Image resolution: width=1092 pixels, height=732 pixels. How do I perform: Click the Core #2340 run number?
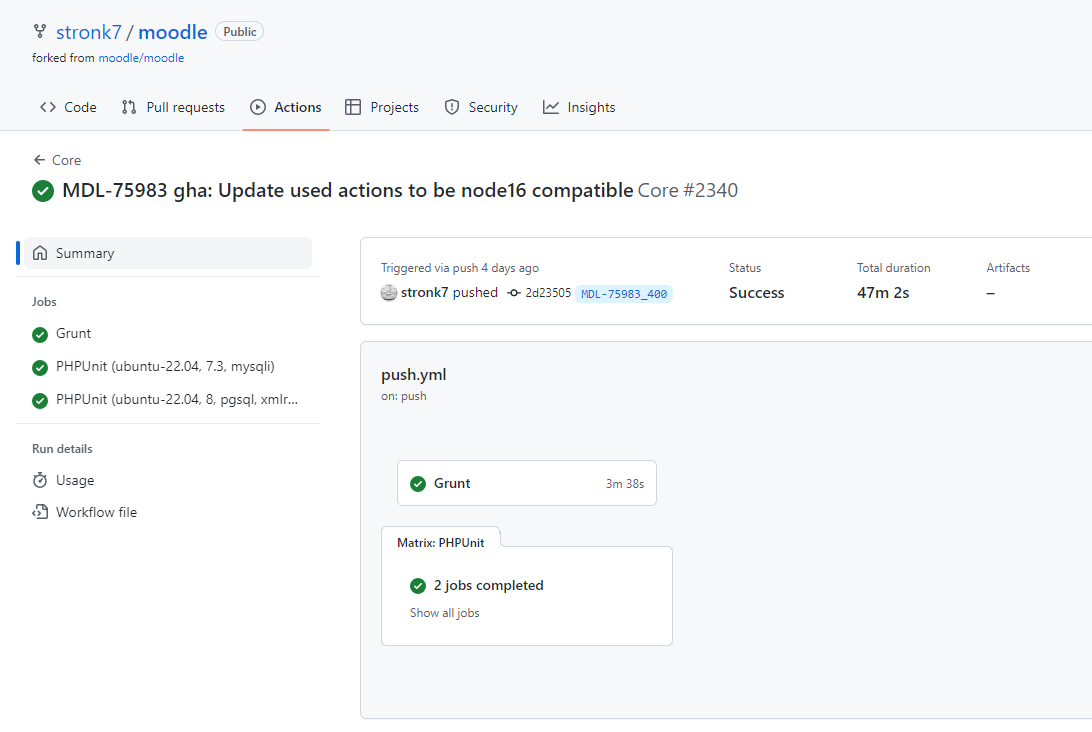coord(687,190)
